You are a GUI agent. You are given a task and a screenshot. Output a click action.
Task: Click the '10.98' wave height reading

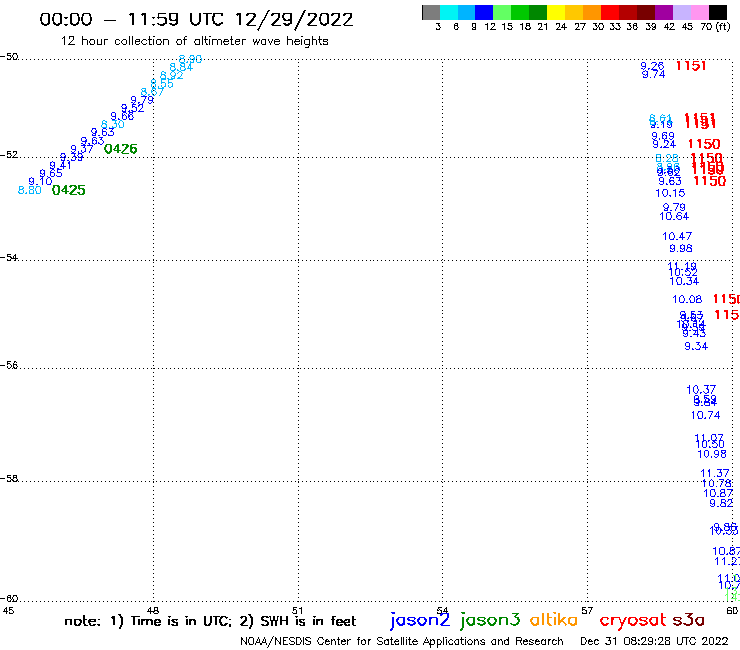[712, 454]
